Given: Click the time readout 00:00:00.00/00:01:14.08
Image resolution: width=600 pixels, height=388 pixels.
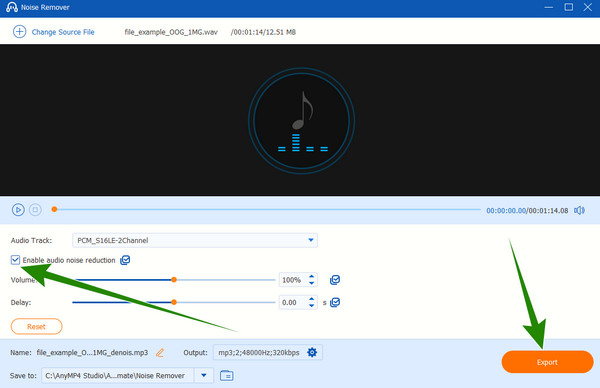Looking at the screenshot, I should click(527, 210).
